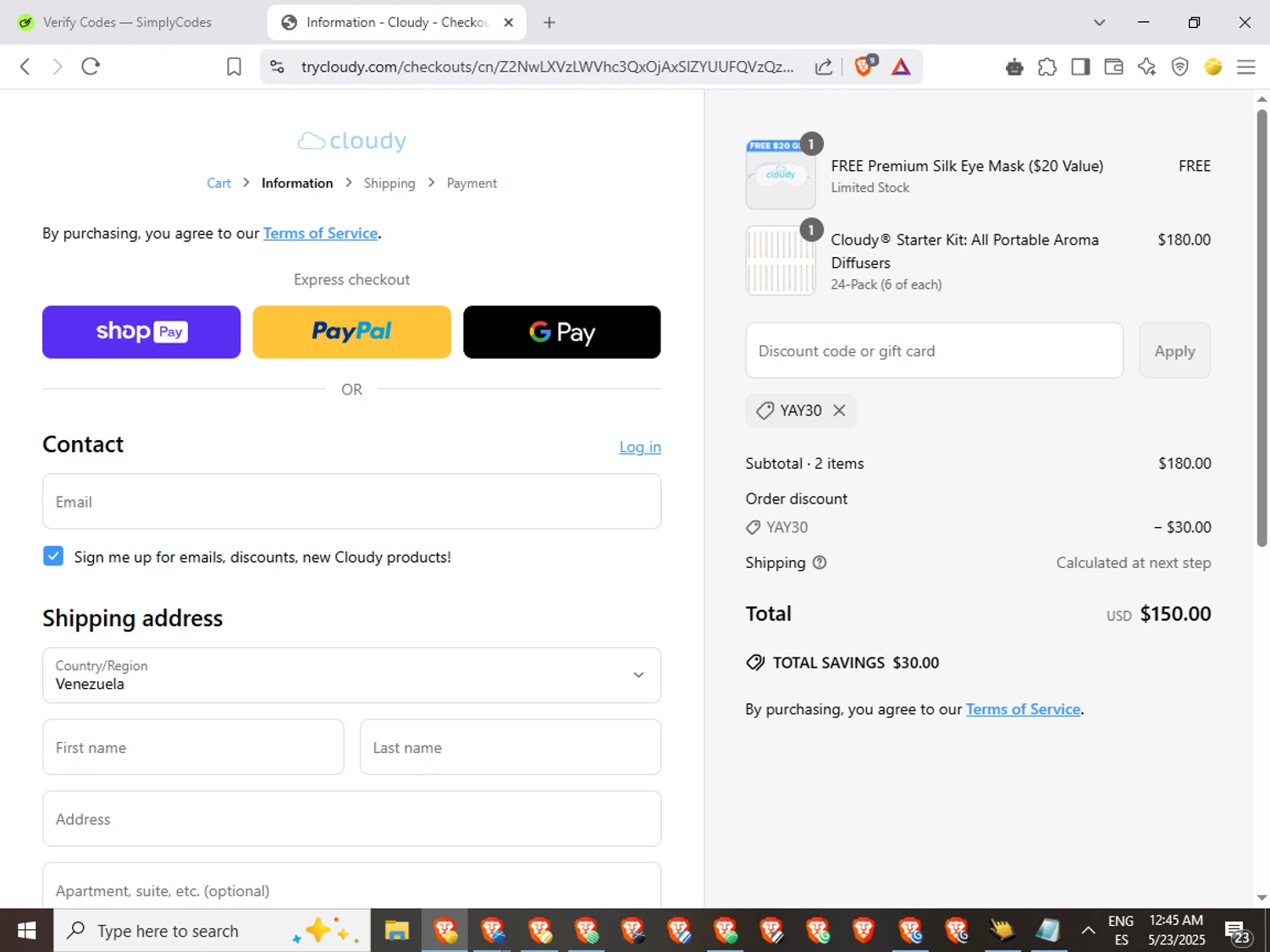Open the tab search dropdown arrow
This screenshot has height=952, width=1270.
point(1099,23)
